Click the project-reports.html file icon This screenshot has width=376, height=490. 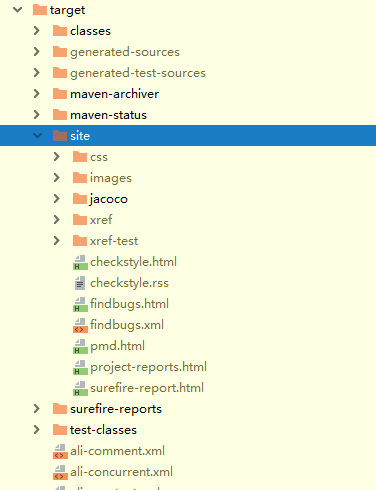(80, 367)
